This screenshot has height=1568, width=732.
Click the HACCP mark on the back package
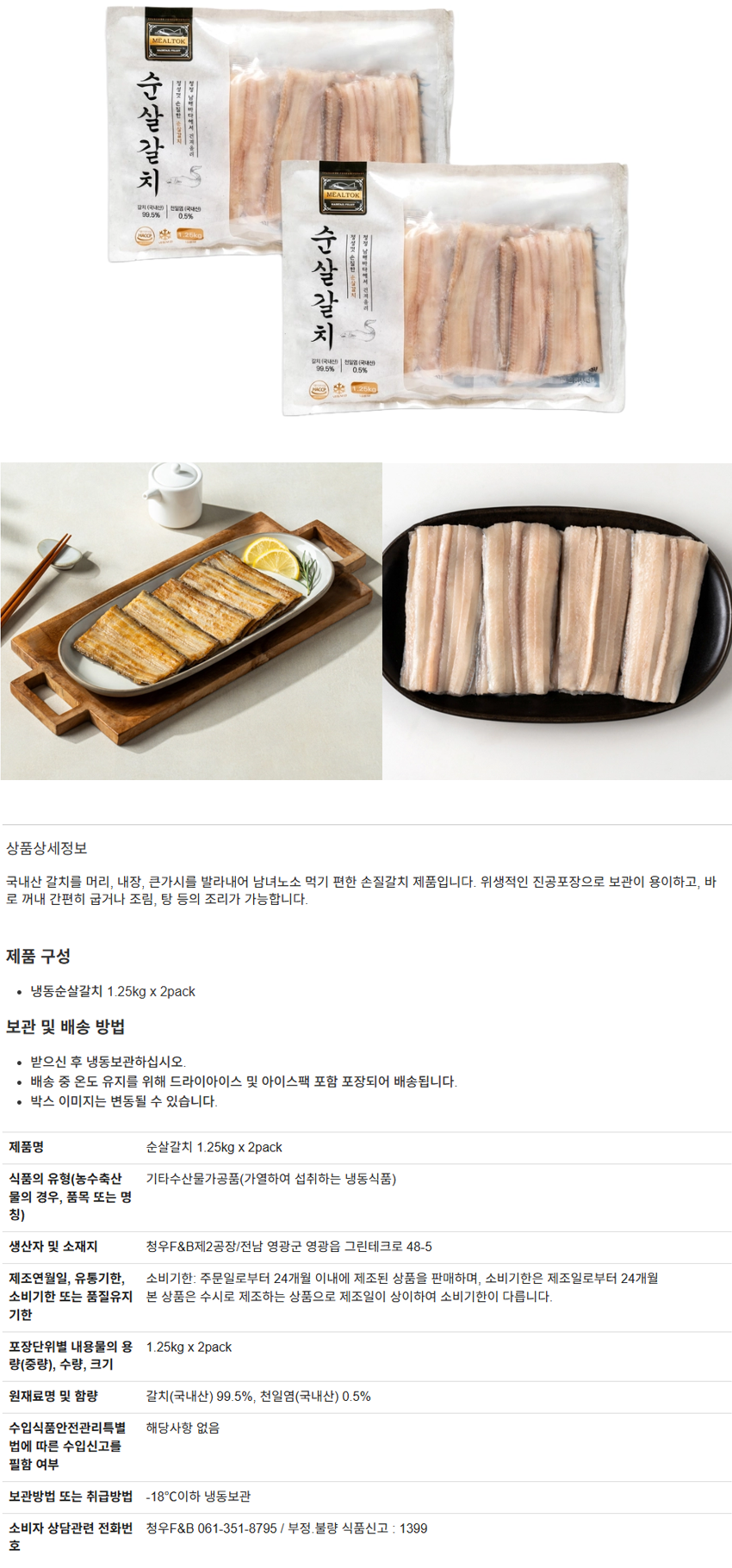(145, 235)
